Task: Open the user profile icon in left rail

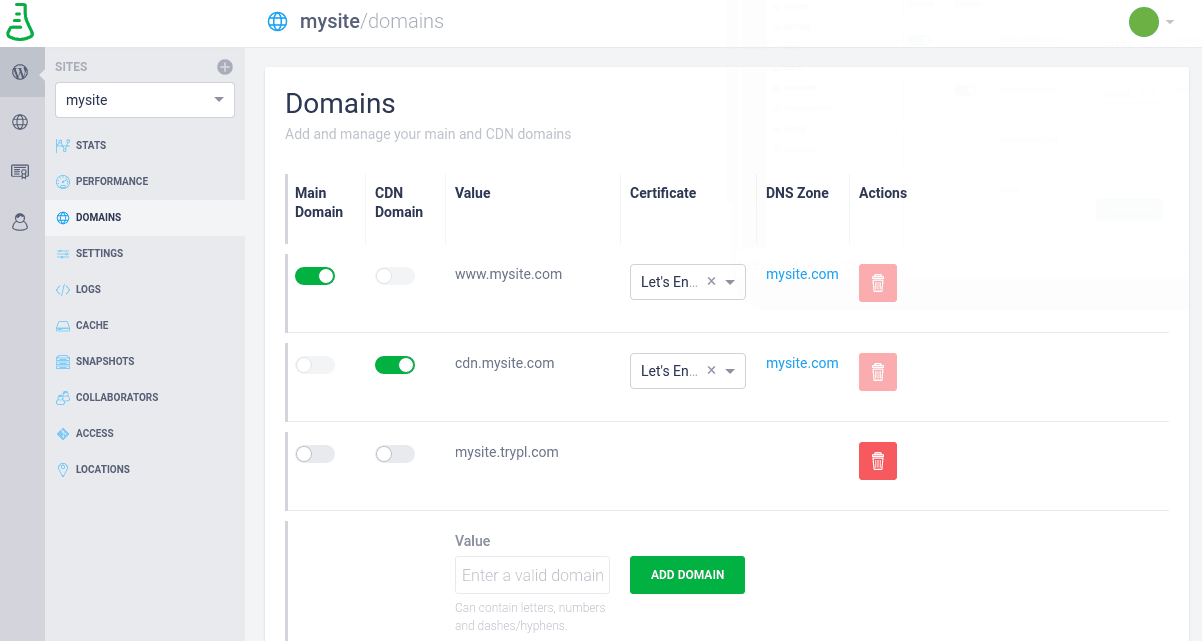Action: tap(20, 222)
